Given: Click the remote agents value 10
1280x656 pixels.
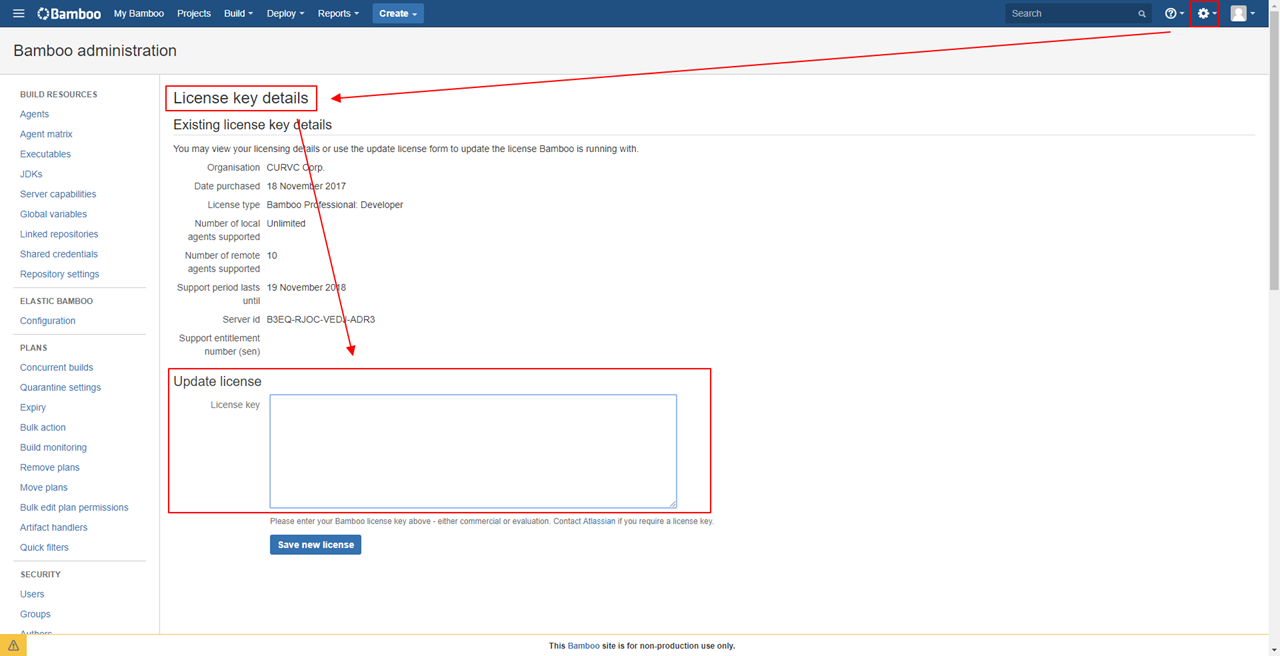Looking at the screenshot, I should coord(272,256).
